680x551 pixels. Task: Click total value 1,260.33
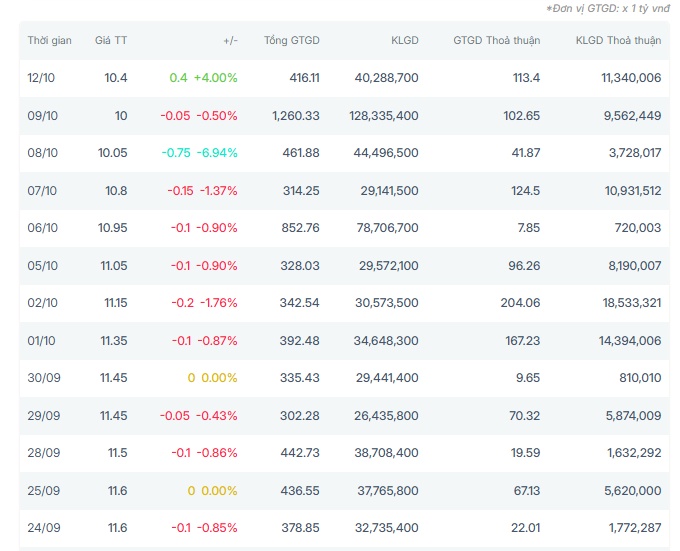coord(296,116)
